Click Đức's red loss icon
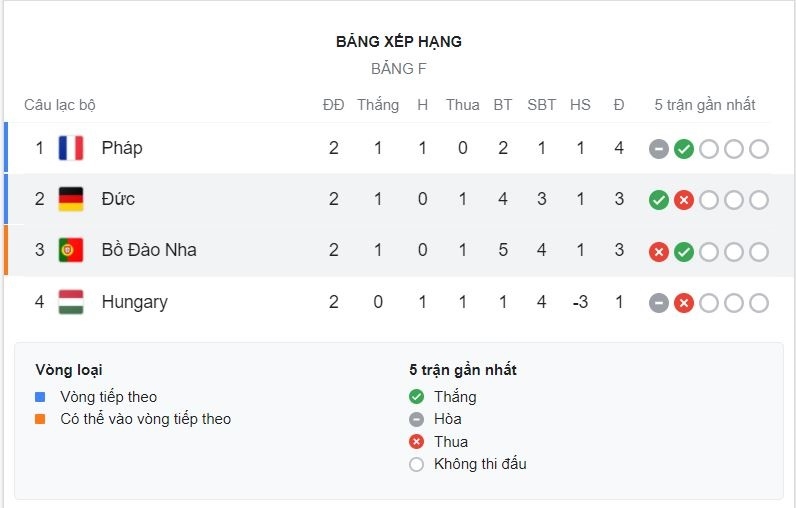 [x=684, y=200]
